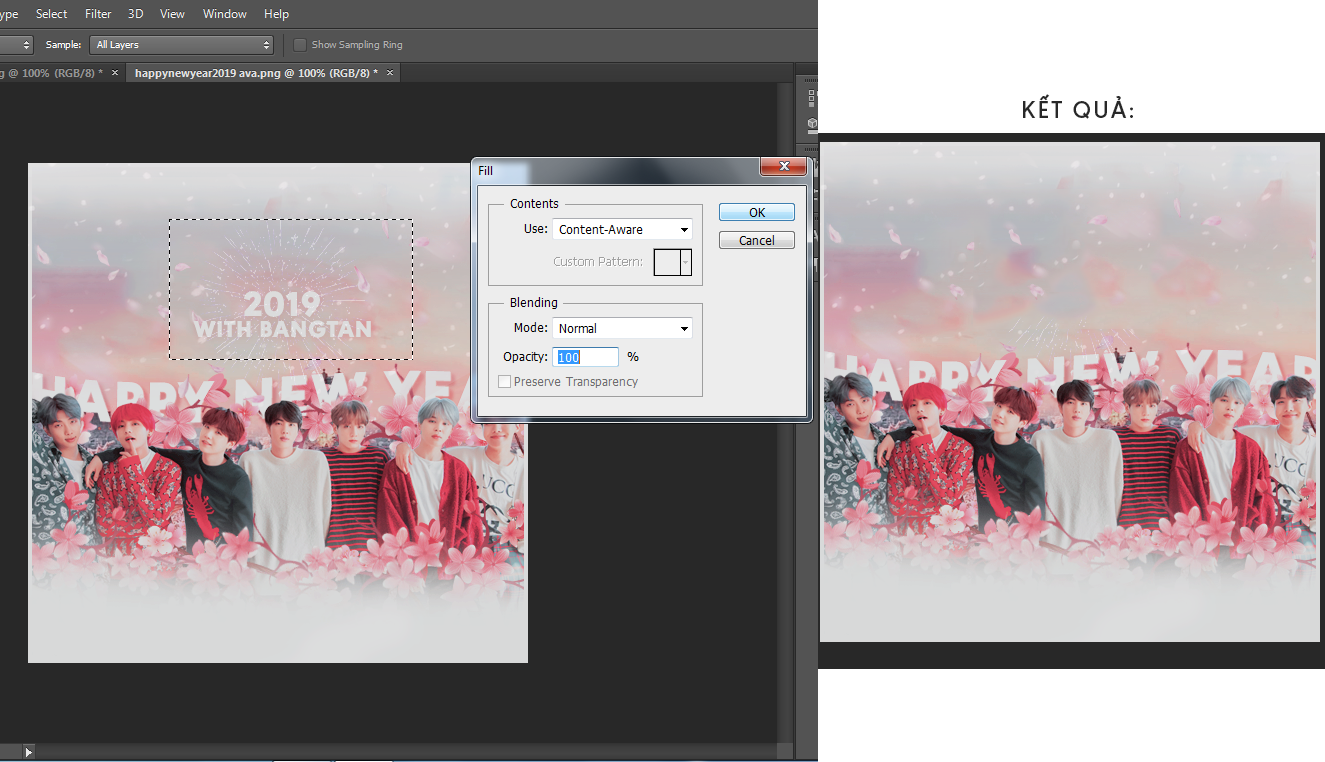Click the Opacity value field
This screenshot has height=762, width=1325.
coord(586,357)
